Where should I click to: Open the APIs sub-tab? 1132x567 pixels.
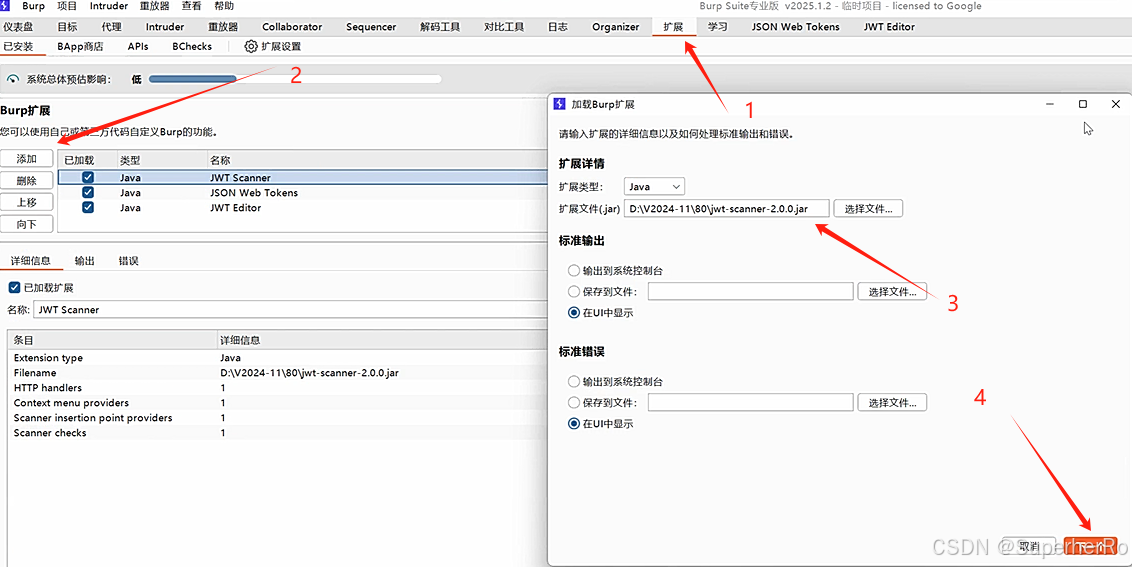(138, 46)
